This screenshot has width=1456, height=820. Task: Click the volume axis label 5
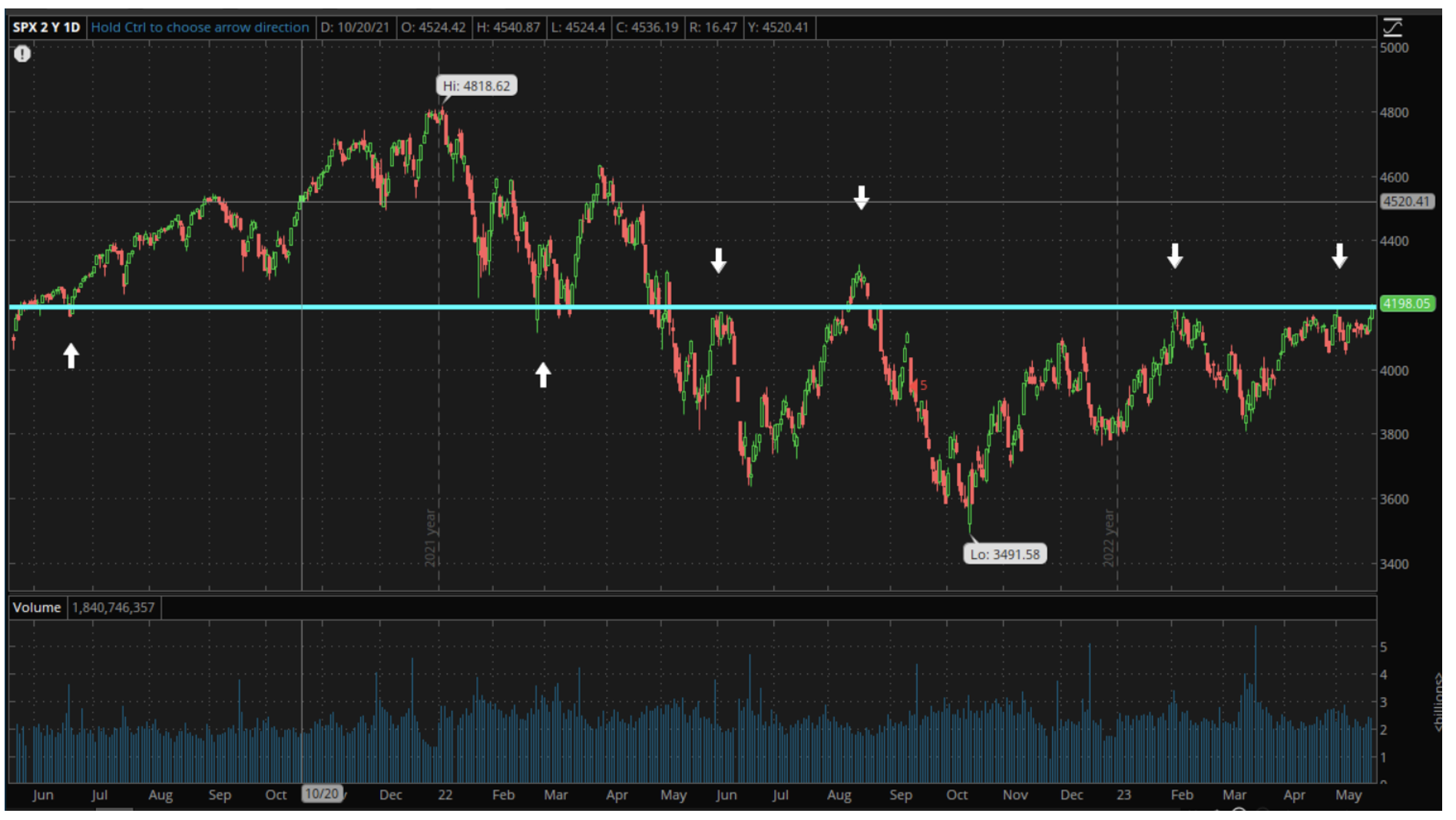point(1384,647)
